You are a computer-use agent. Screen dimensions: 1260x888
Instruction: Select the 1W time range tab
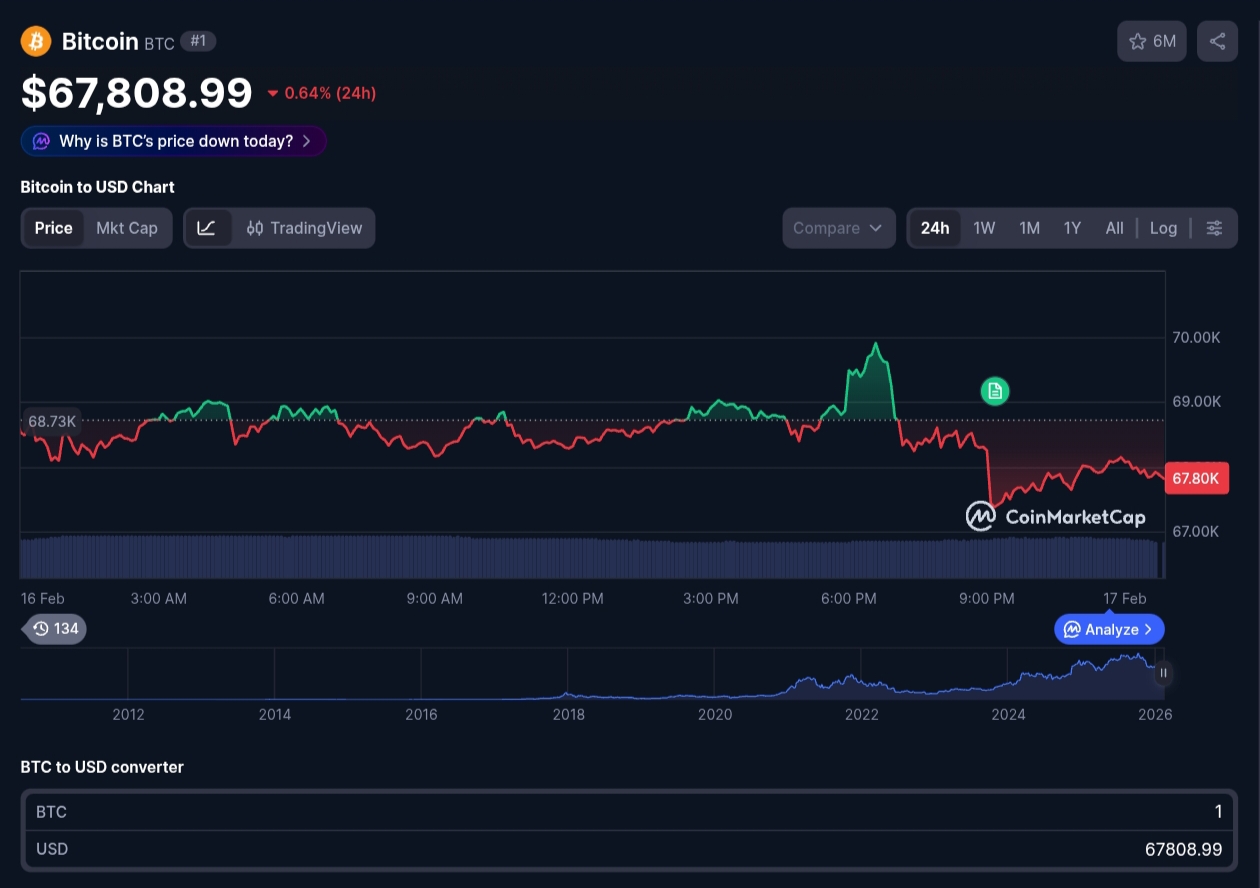click(x=984, y=228)
